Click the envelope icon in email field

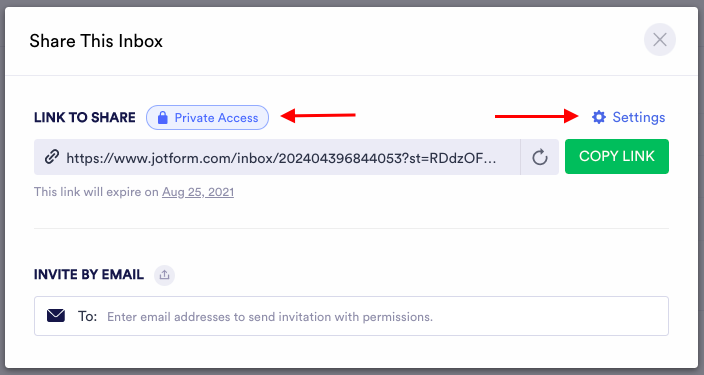coord(56,316)
